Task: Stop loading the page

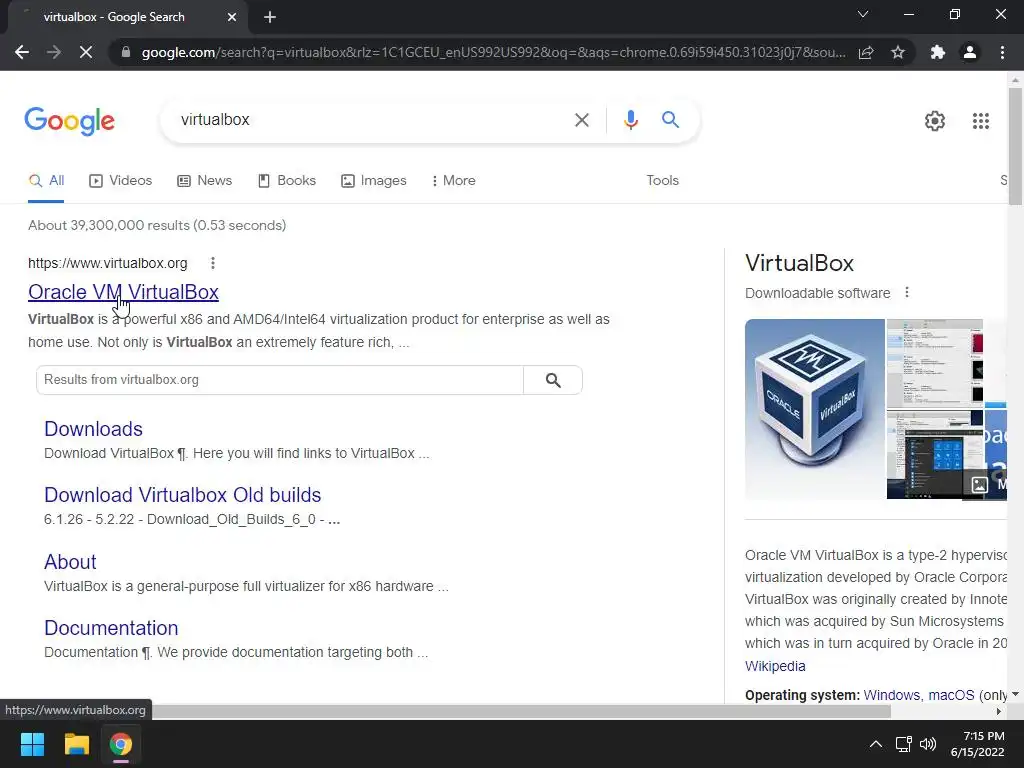Action: click(86, 52)
